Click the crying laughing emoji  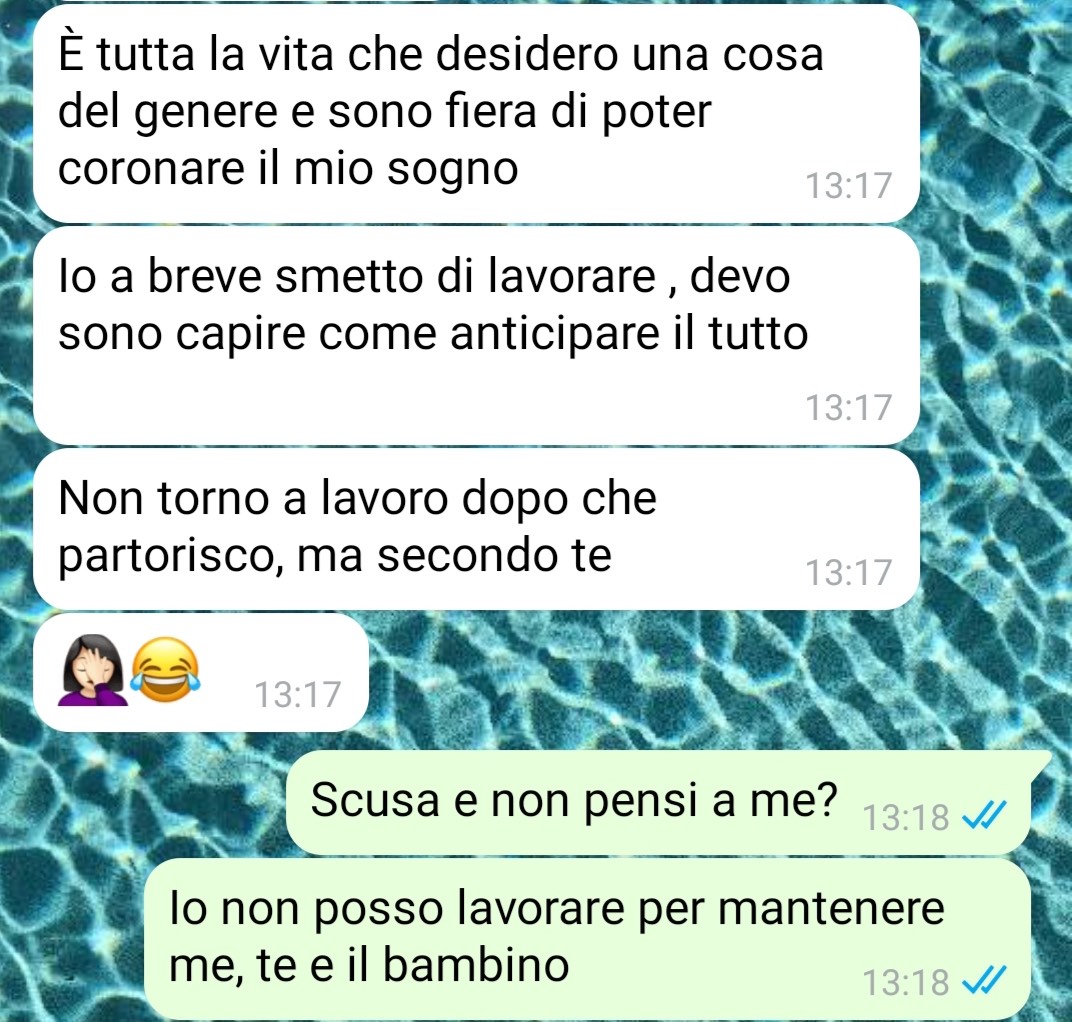click(x=165, y=669)
